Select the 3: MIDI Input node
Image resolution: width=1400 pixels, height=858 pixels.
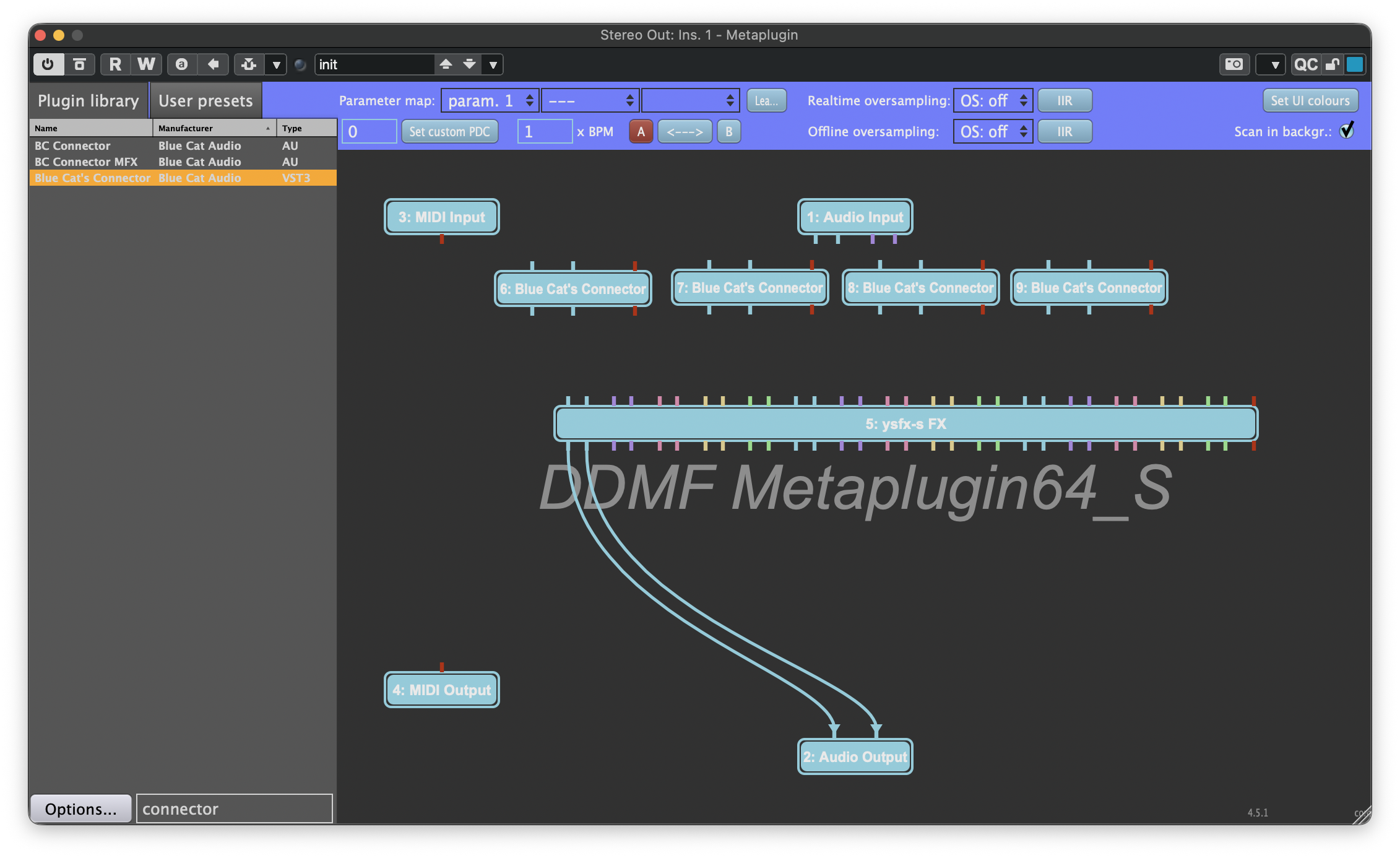pyautogui.click(x=441, y=217)
